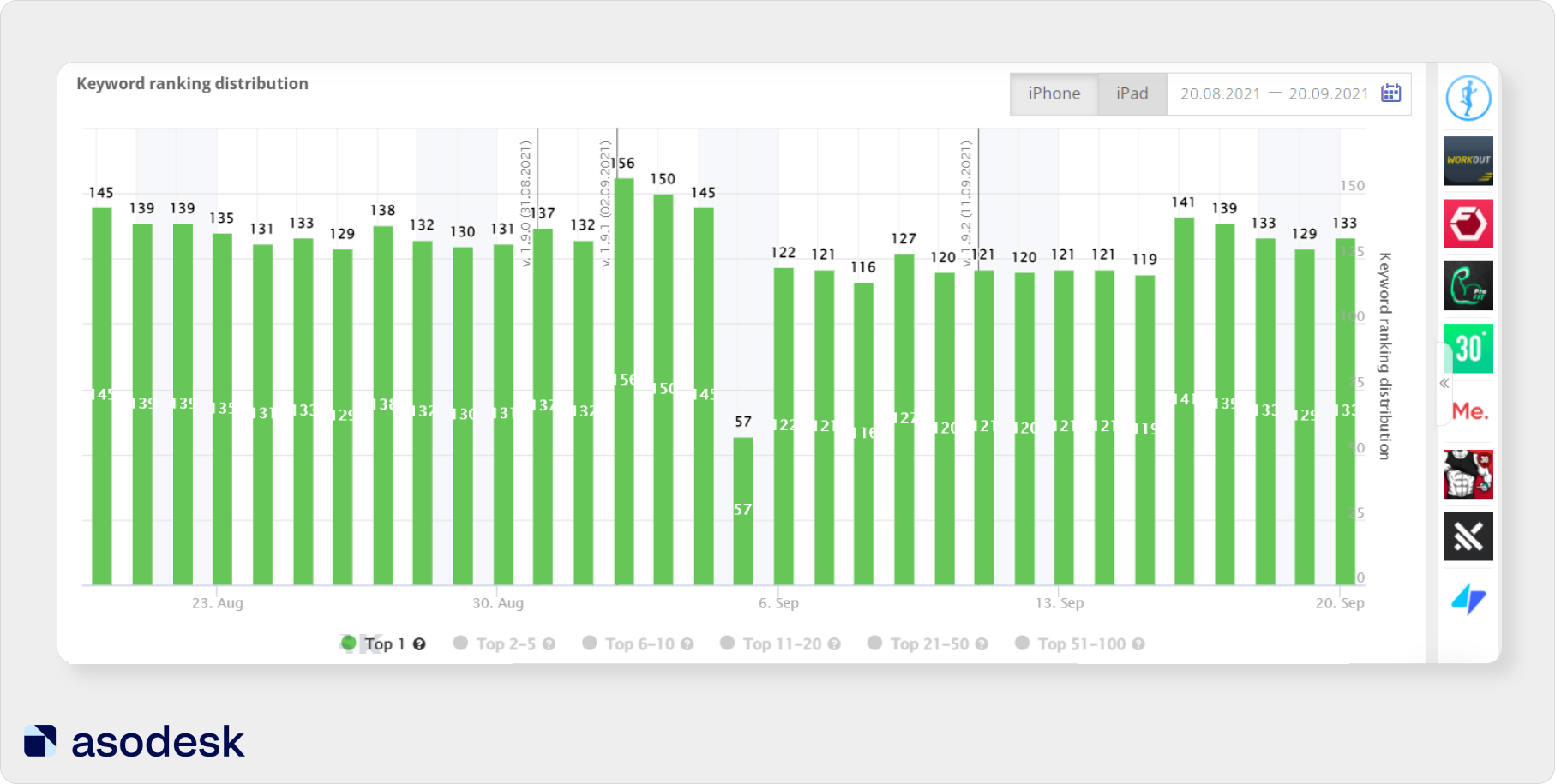
Task: Click the "13. Sep" axis label
Action: tap(1060, 603)
